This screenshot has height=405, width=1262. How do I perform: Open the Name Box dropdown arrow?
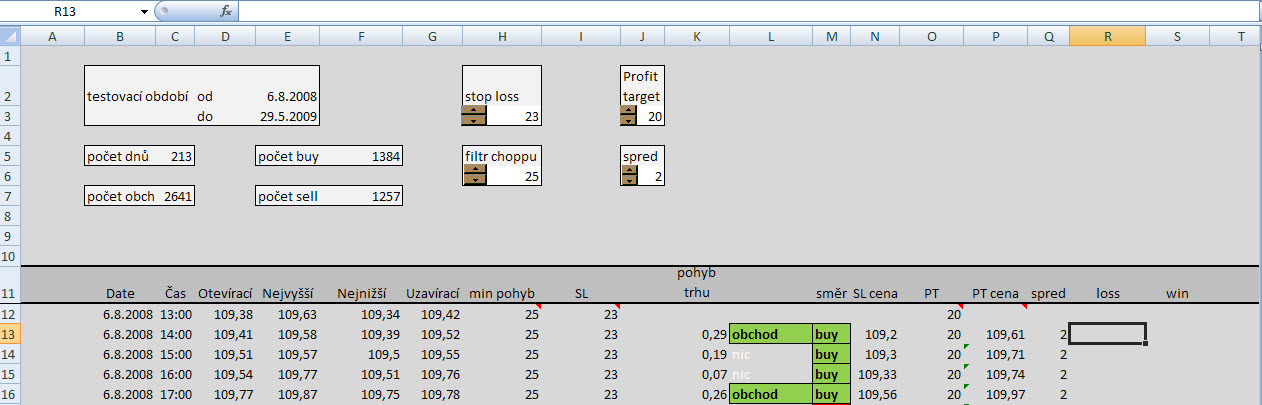(145, 11)
